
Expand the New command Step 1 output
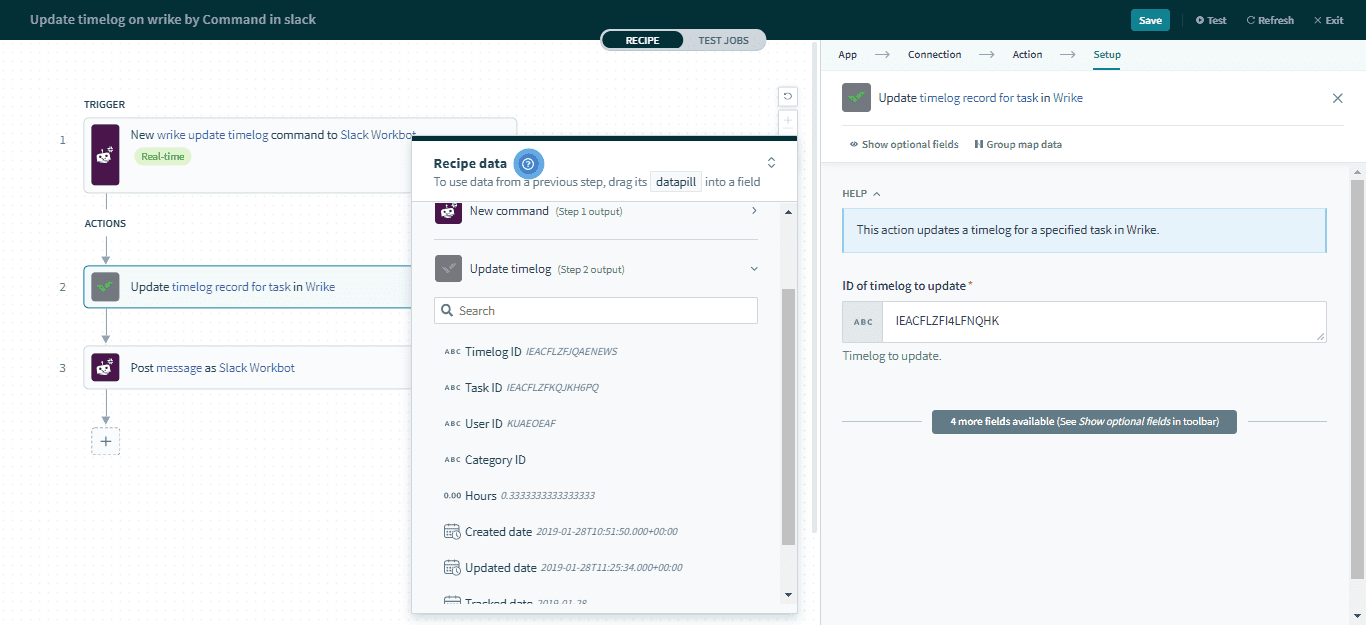point(753,211)
